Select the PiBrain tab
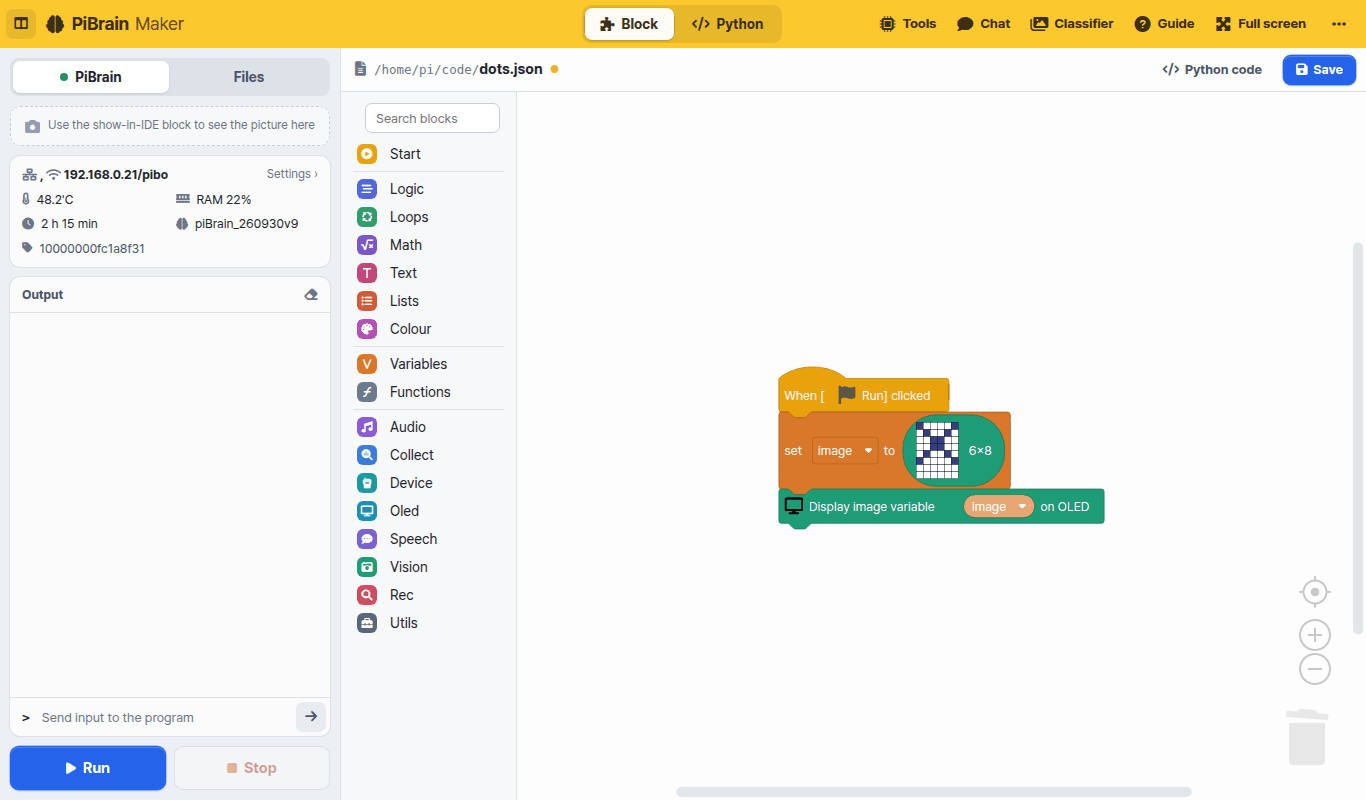 click(x=91, y=77)
